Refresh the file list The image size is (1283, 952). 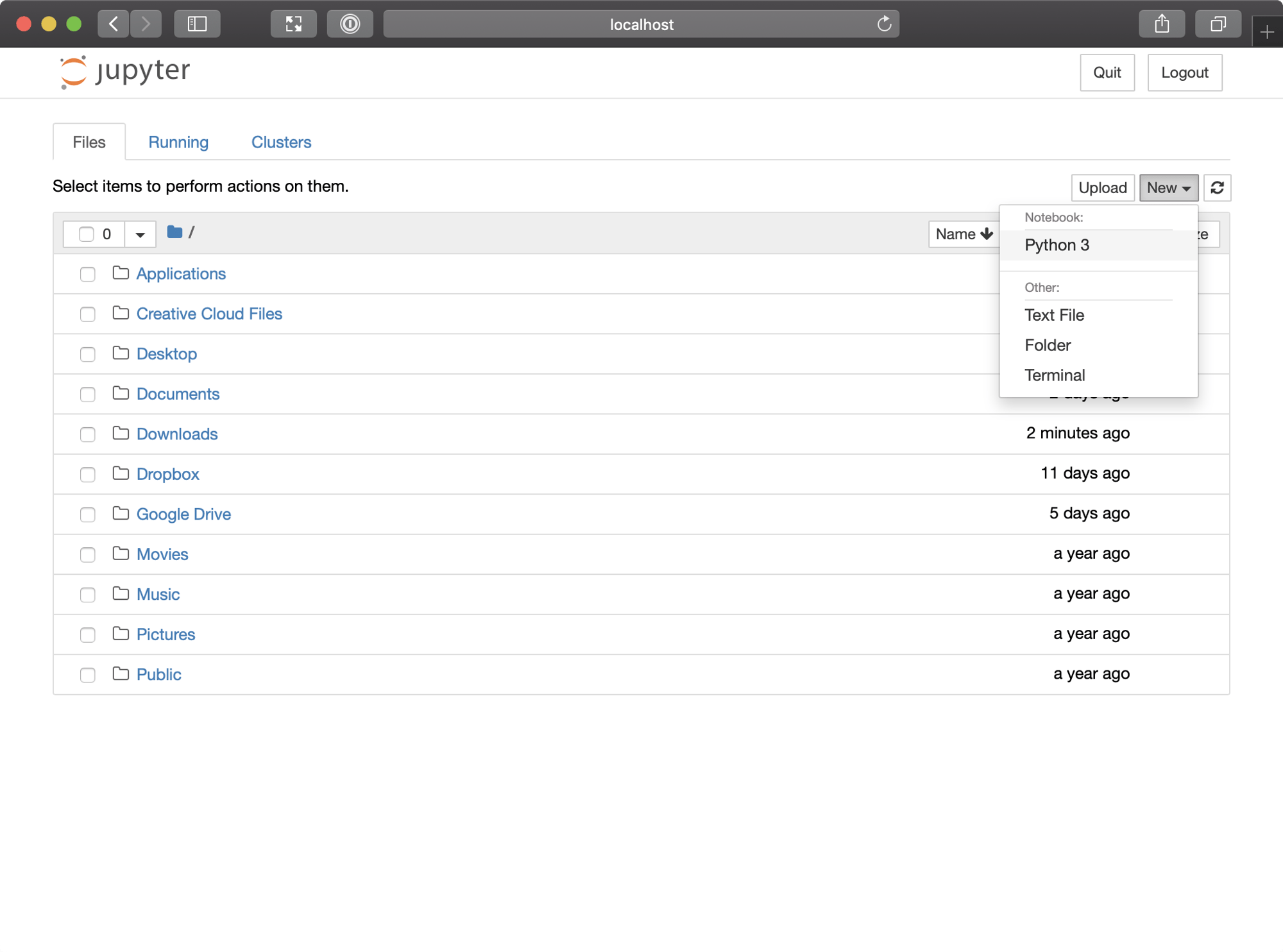(1217, 187)
